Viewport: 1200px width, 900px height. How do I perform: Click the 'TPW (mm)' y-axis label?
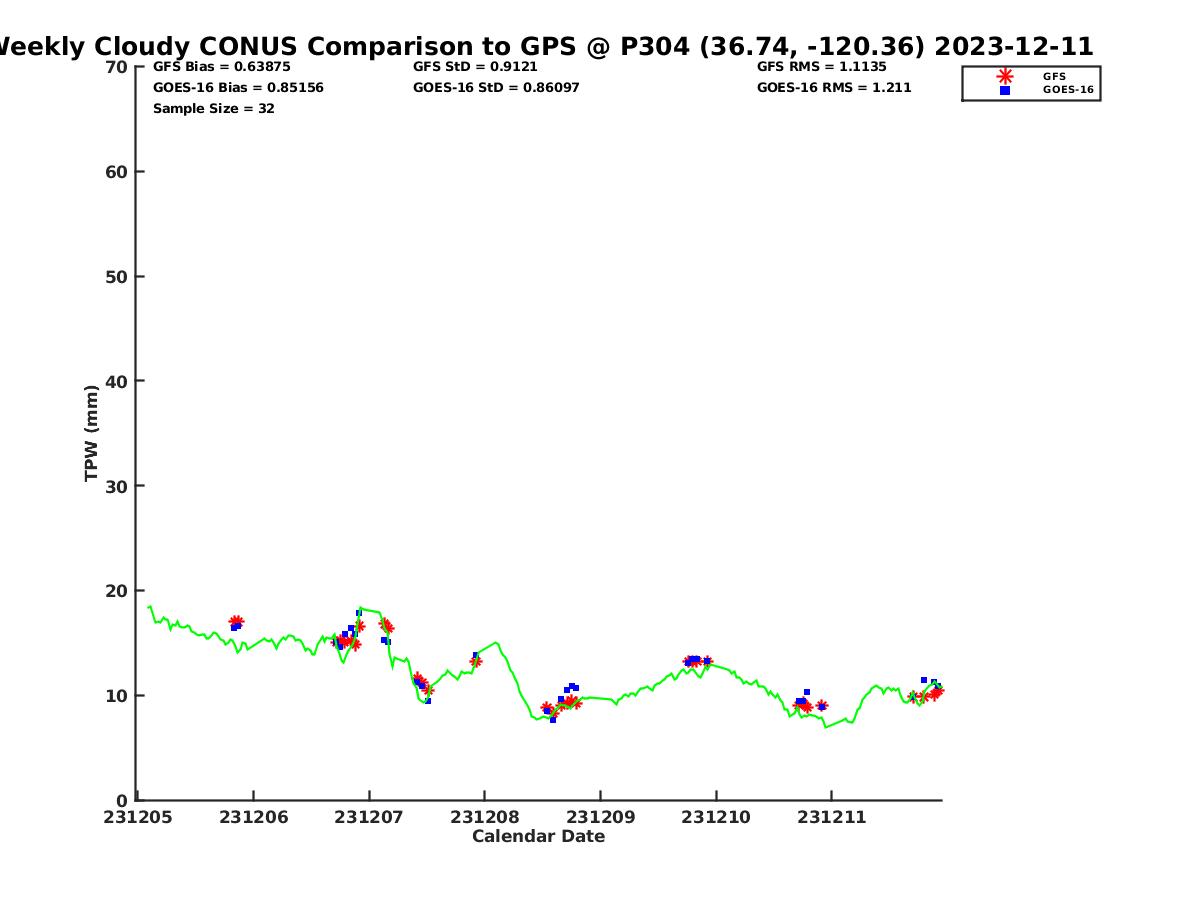[x=92, y=433]
